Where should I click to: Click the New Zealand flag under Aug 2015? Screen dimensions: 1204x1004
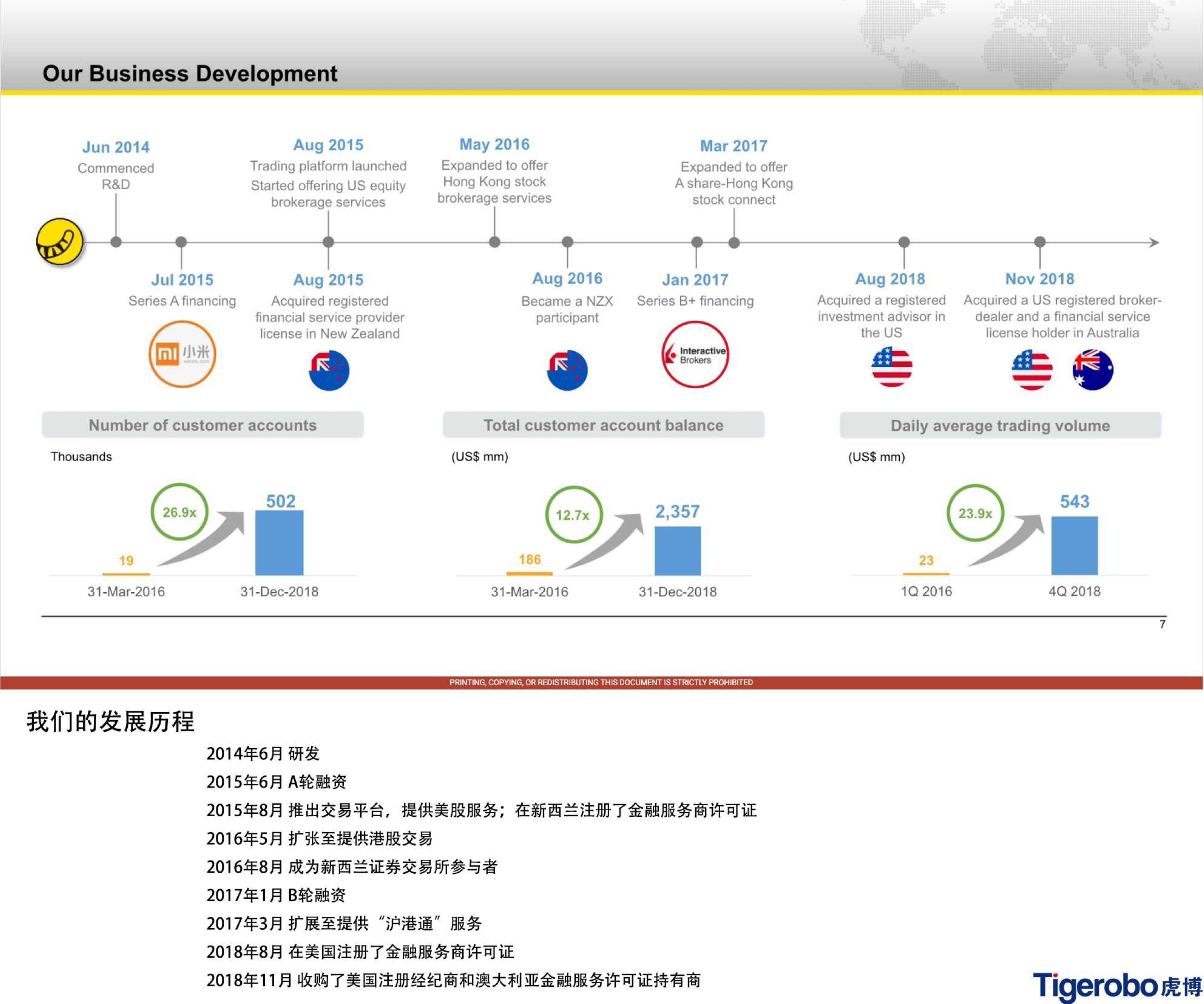[x=329, y=370]
